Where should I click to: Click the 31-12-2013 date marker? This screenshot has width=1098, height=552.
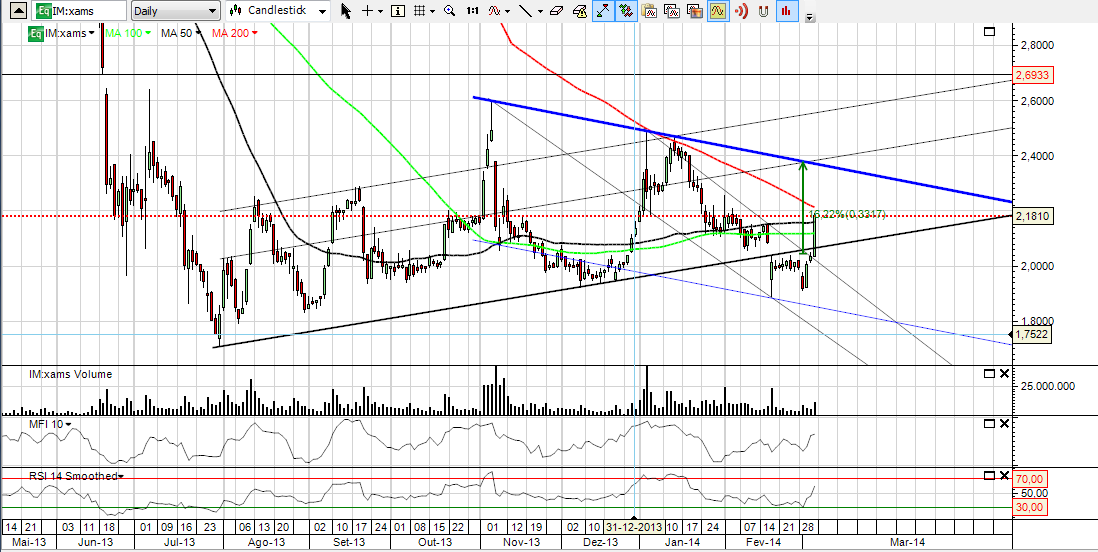(635, 525)
